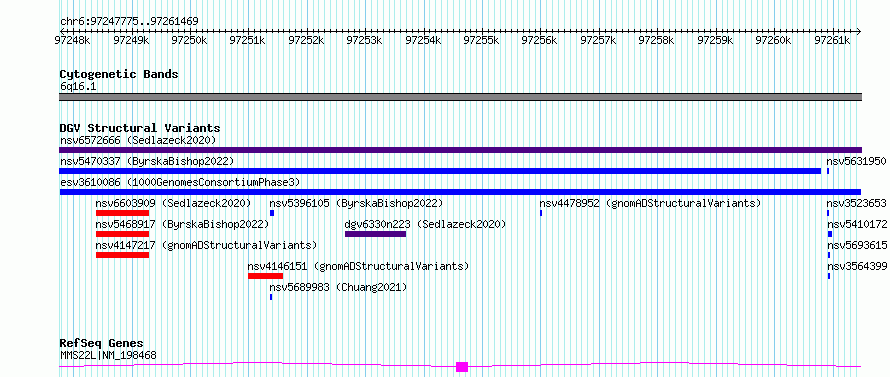This screenshot has width=890, height=377.
Task: Click the Cytogenetic Bands track title
Action: point(119,74)
